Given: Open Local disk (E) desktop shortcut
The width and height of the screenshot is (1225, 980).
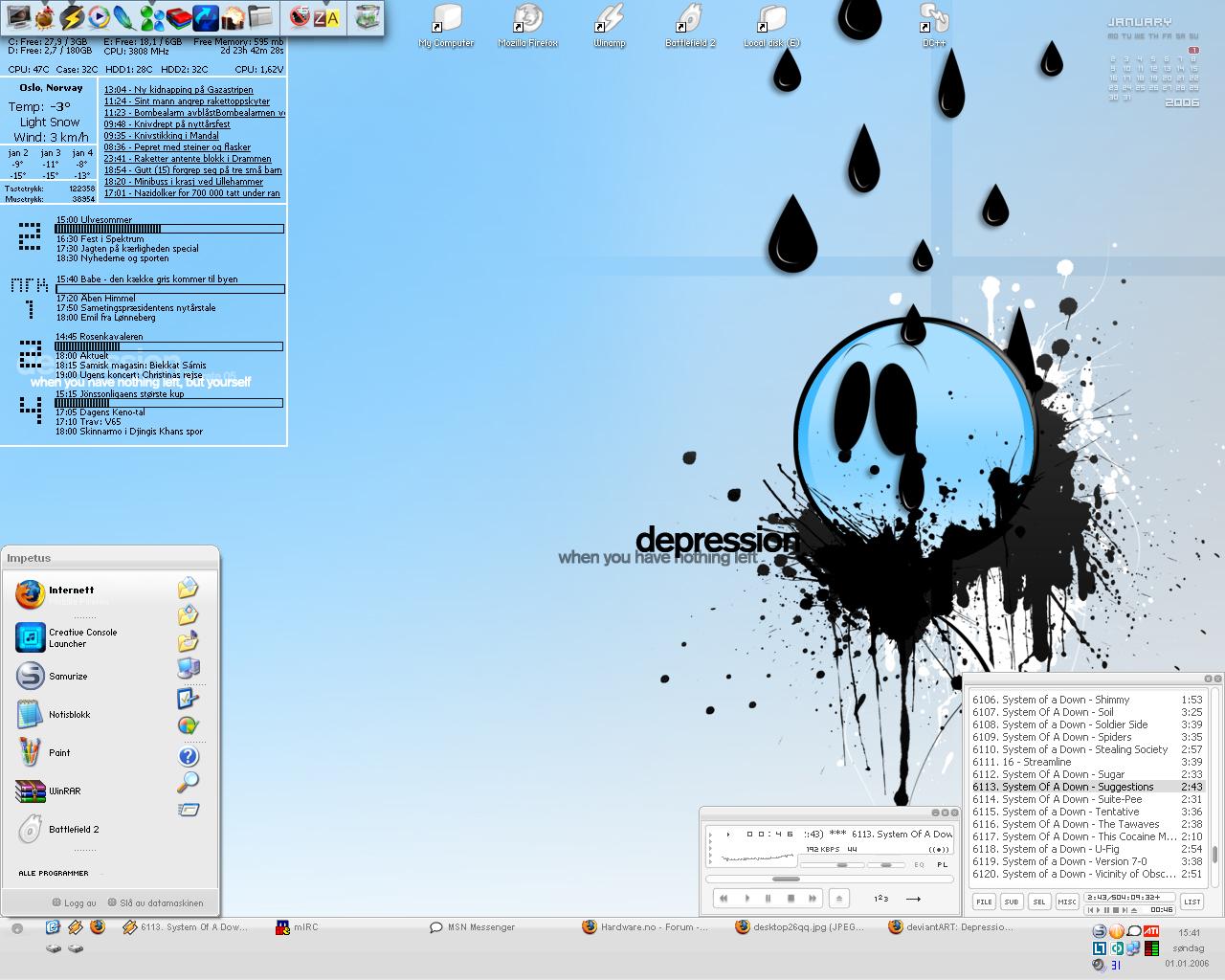Looking at the screenshot, I should click(771, 26).
